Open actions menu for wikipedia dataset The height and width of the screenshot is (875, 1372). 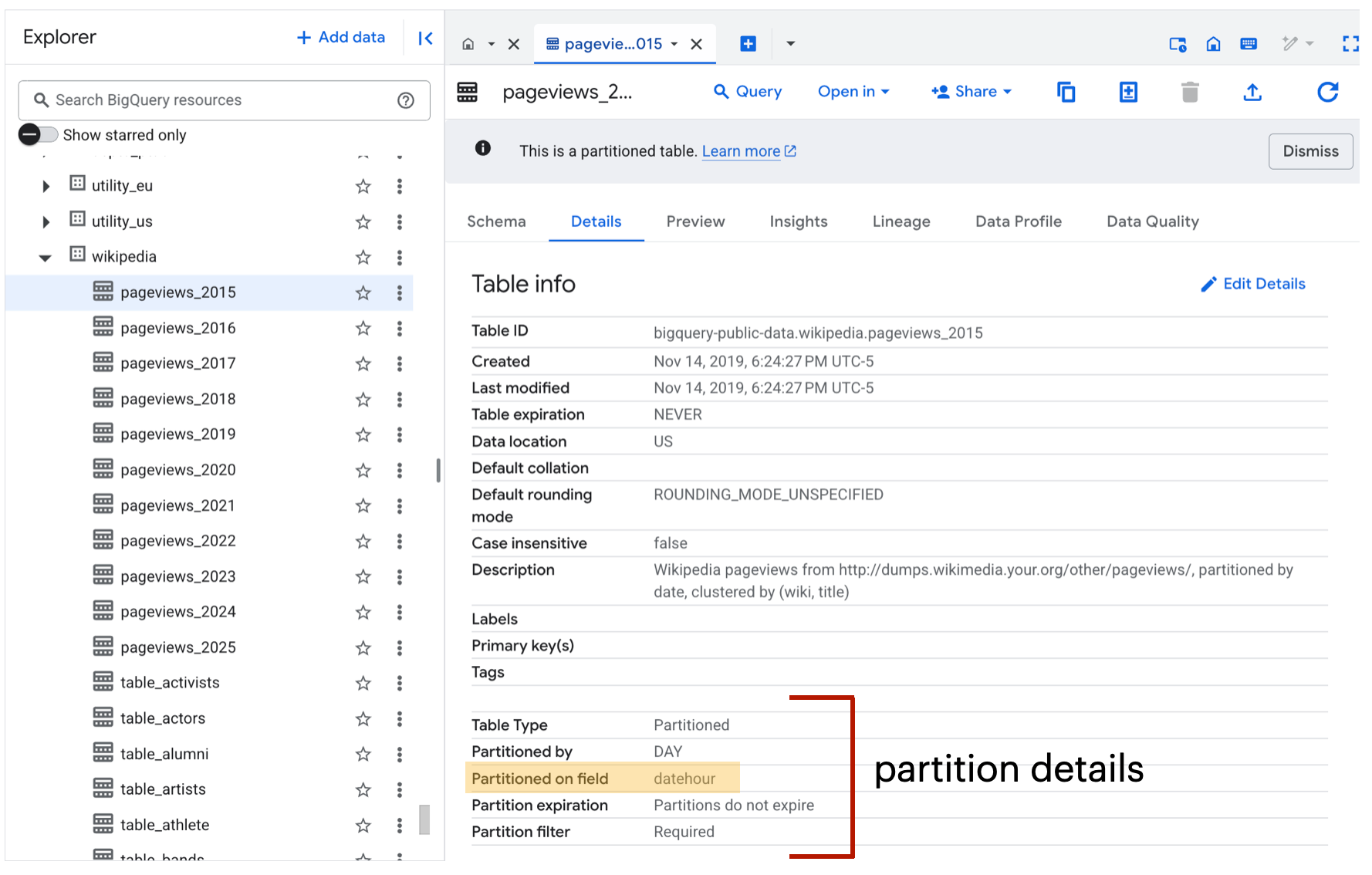coord(400,258)
